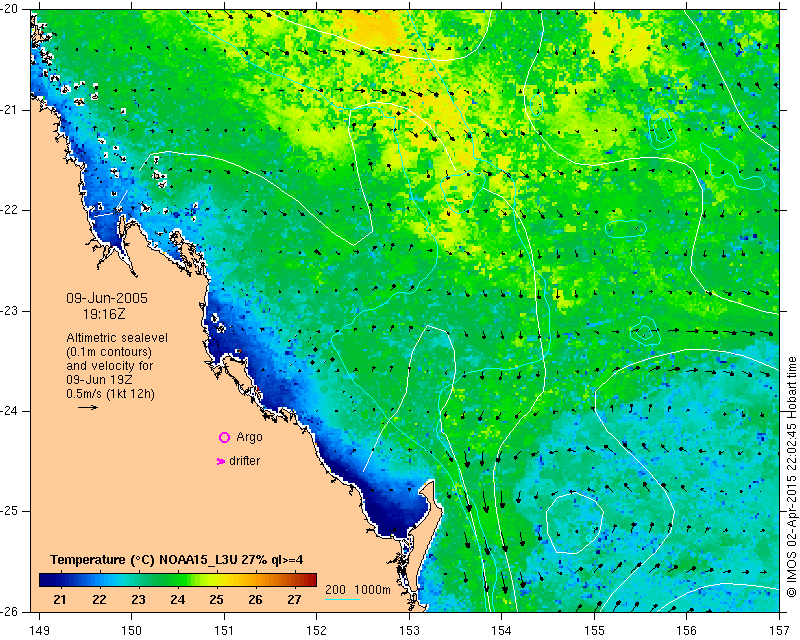This screenshot has height=640, width=800.
Task: Click the latitude label -21
Action: [9, 110]
